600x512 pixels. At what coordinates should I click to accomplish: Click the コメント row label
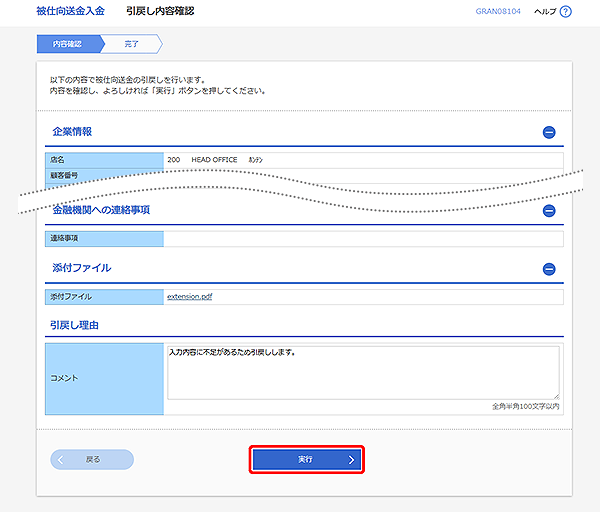[x=64, y=378]
